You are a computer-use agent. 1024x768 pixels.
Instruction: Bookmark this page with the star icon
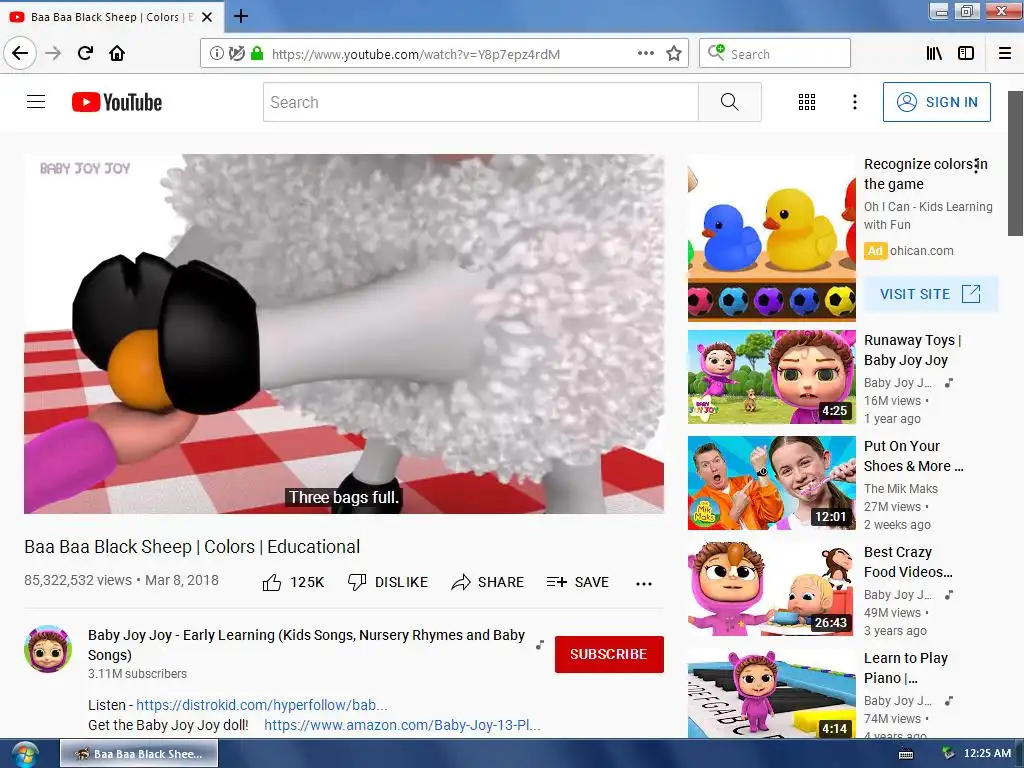pos(674,54)
